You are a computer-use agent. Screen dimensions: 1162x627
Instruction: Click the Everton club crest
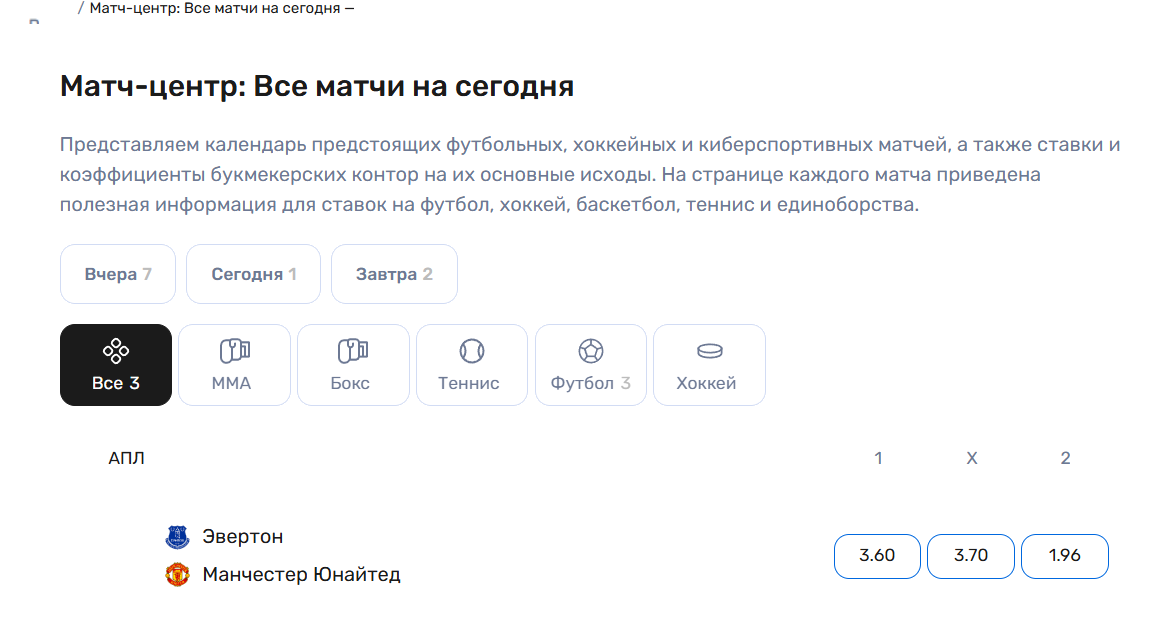[x=179, y=536]
